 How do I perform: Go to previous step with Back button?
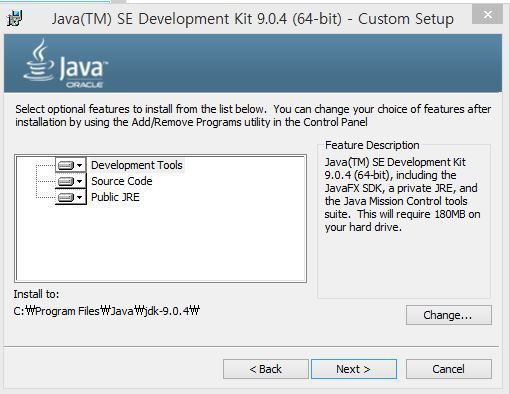(266, 369)
